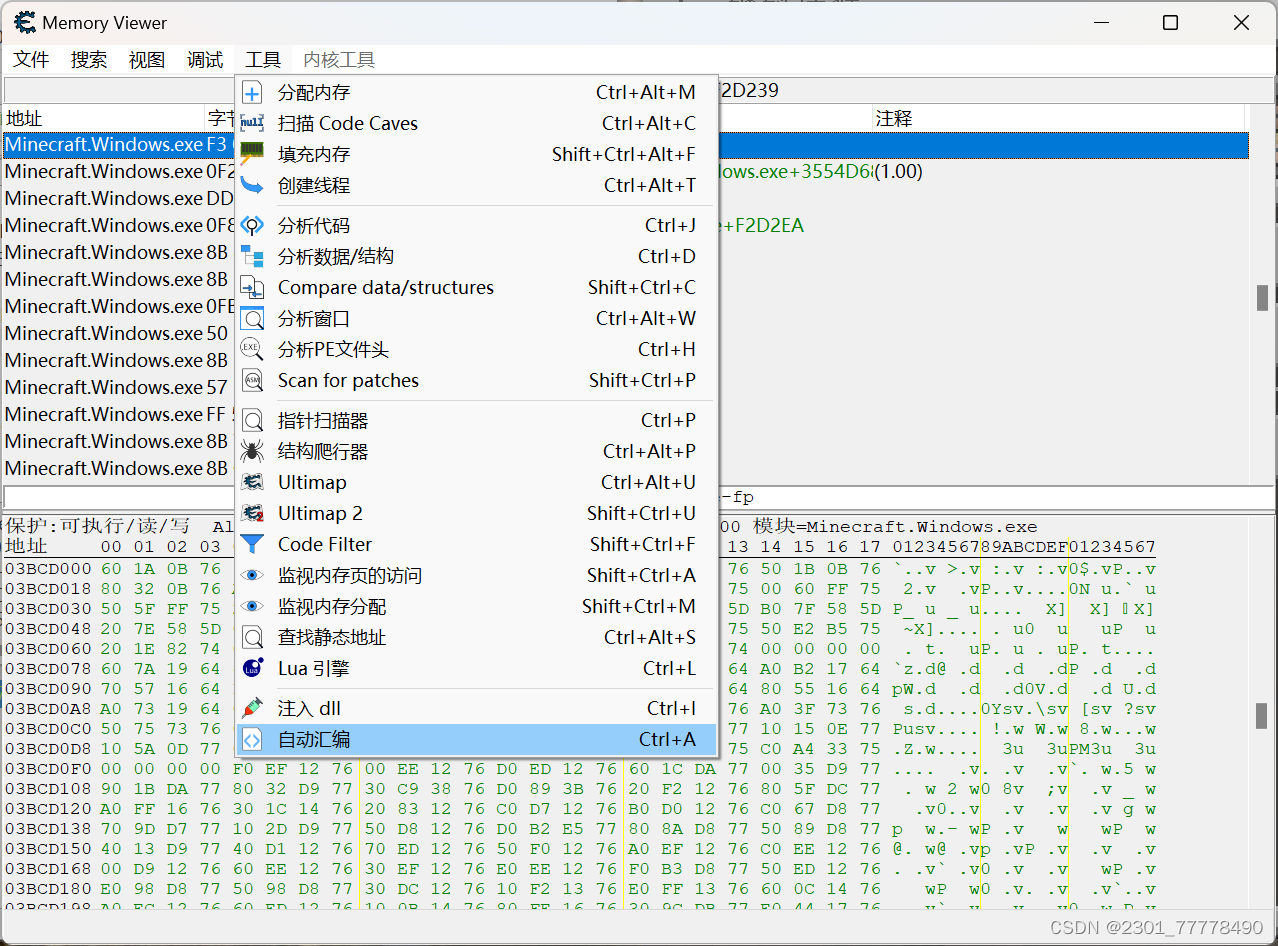The height and width of the screenshot is (946, 1278).
Task: Open the 视图 menu
Action: 147,60
